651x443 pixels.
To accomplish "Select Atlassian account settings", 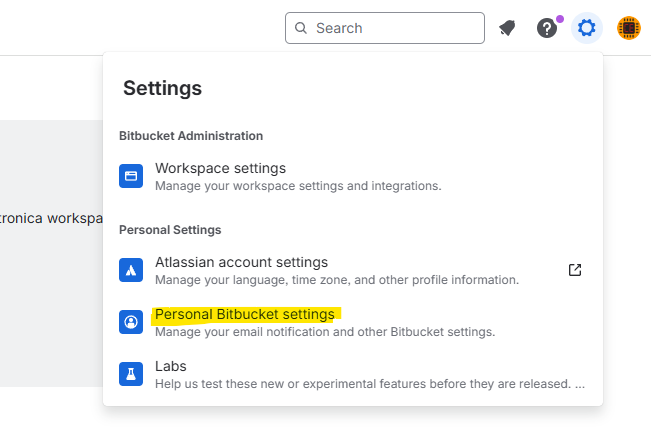I will click(x=241, y=262).
